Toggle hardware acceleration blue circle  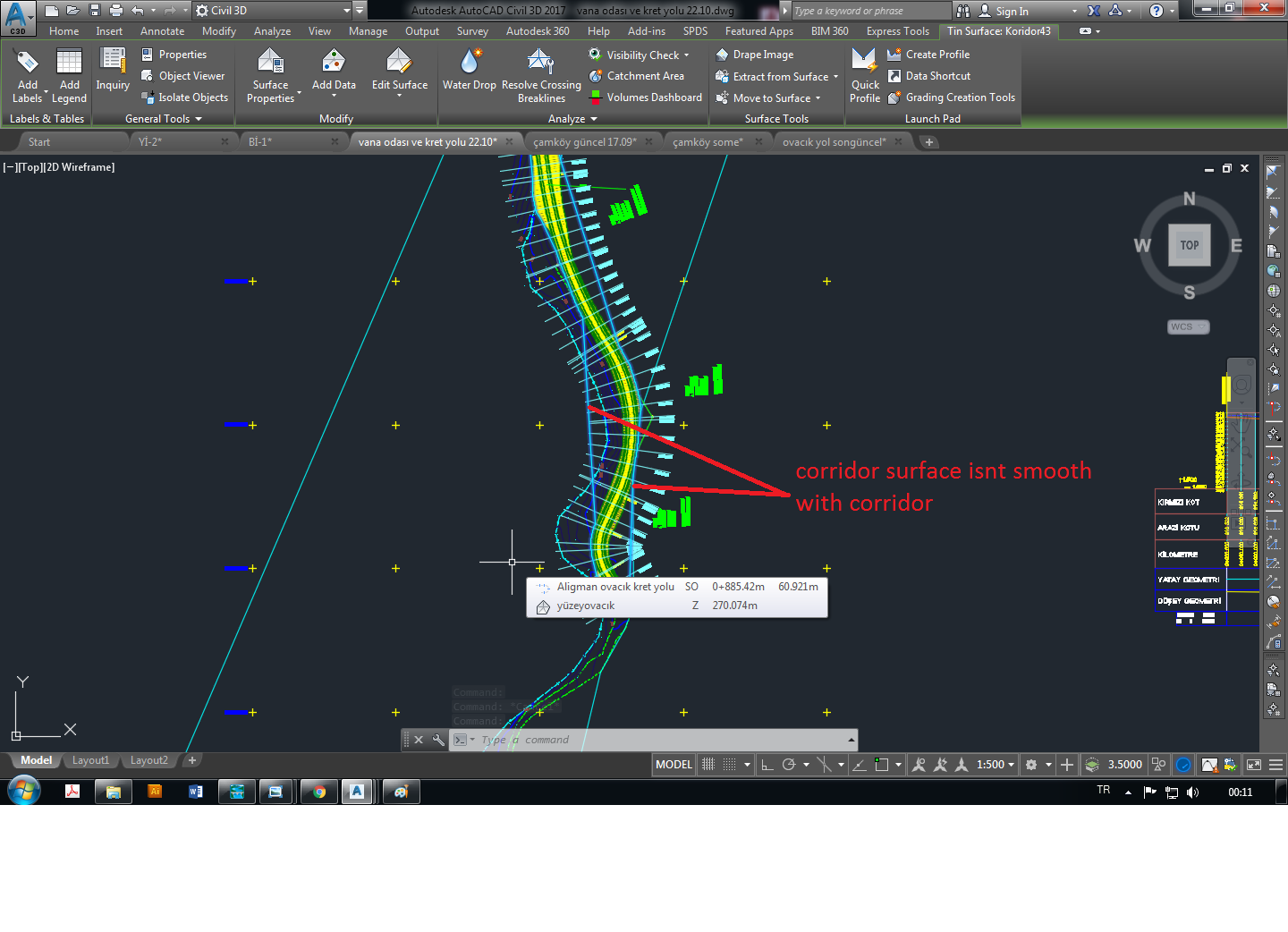[x=1182, y=765]
